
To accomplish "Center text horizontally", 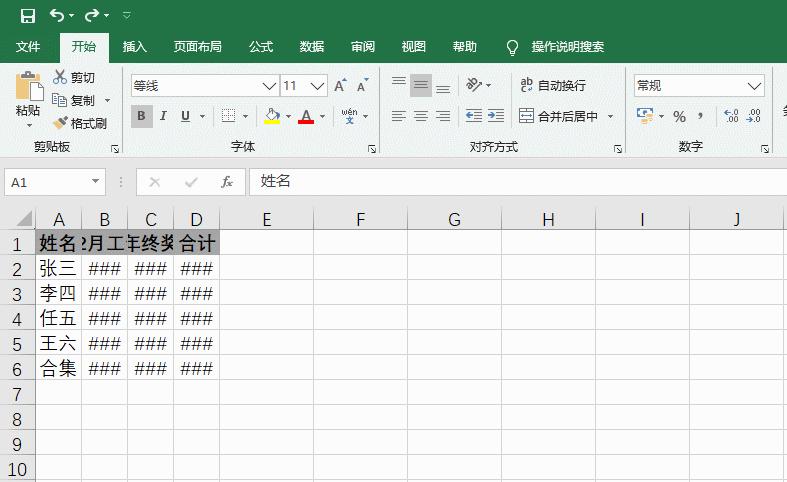I will click(421, 116).
